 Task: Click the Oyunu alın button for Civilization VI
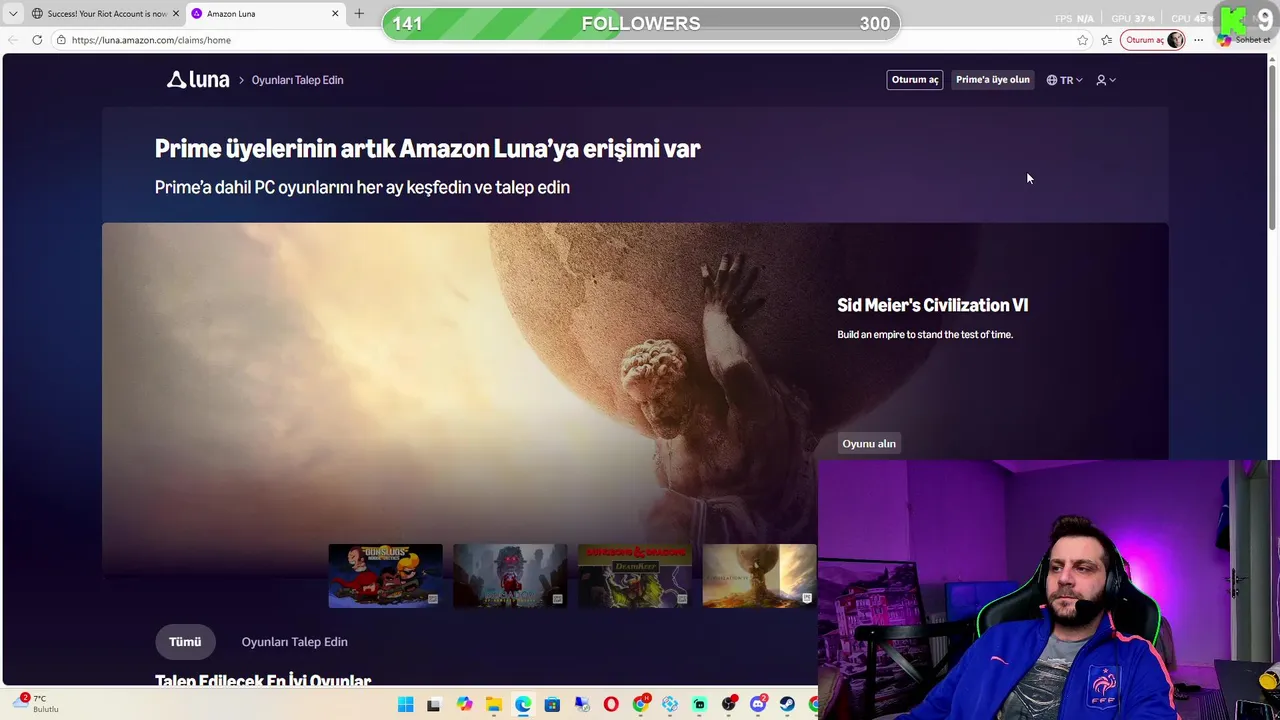click(869, 444)
